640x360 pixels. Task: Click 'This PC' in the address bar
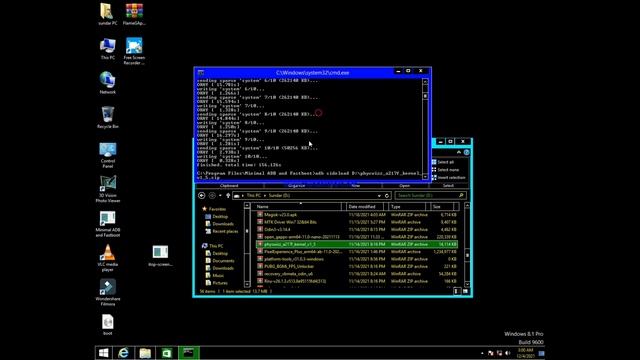[253, 196]
